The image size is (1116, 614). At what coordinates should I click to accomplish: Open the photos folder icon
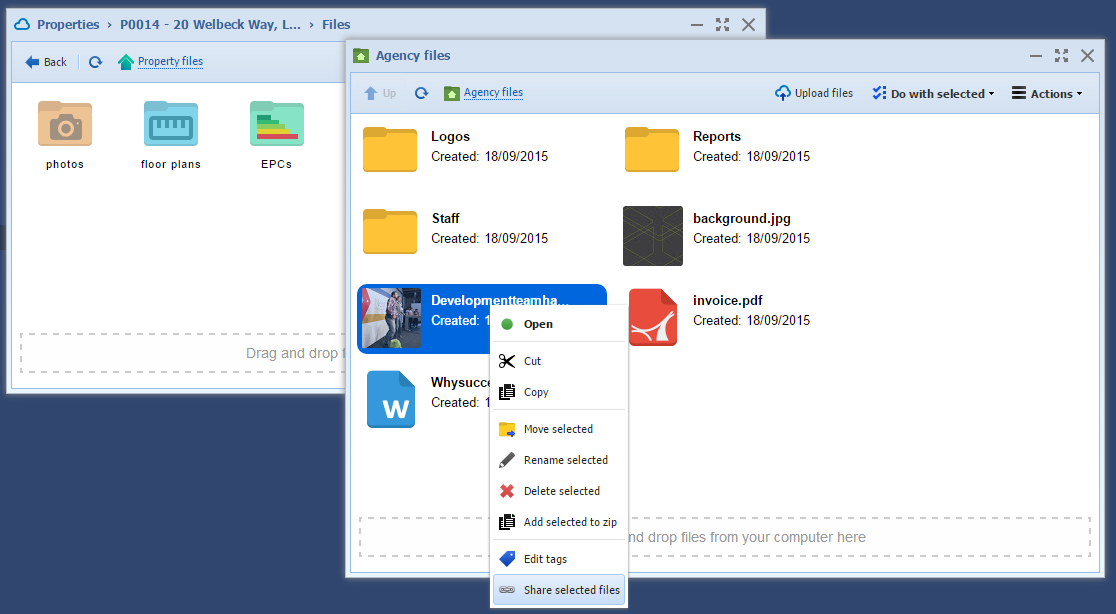(65, 124)
